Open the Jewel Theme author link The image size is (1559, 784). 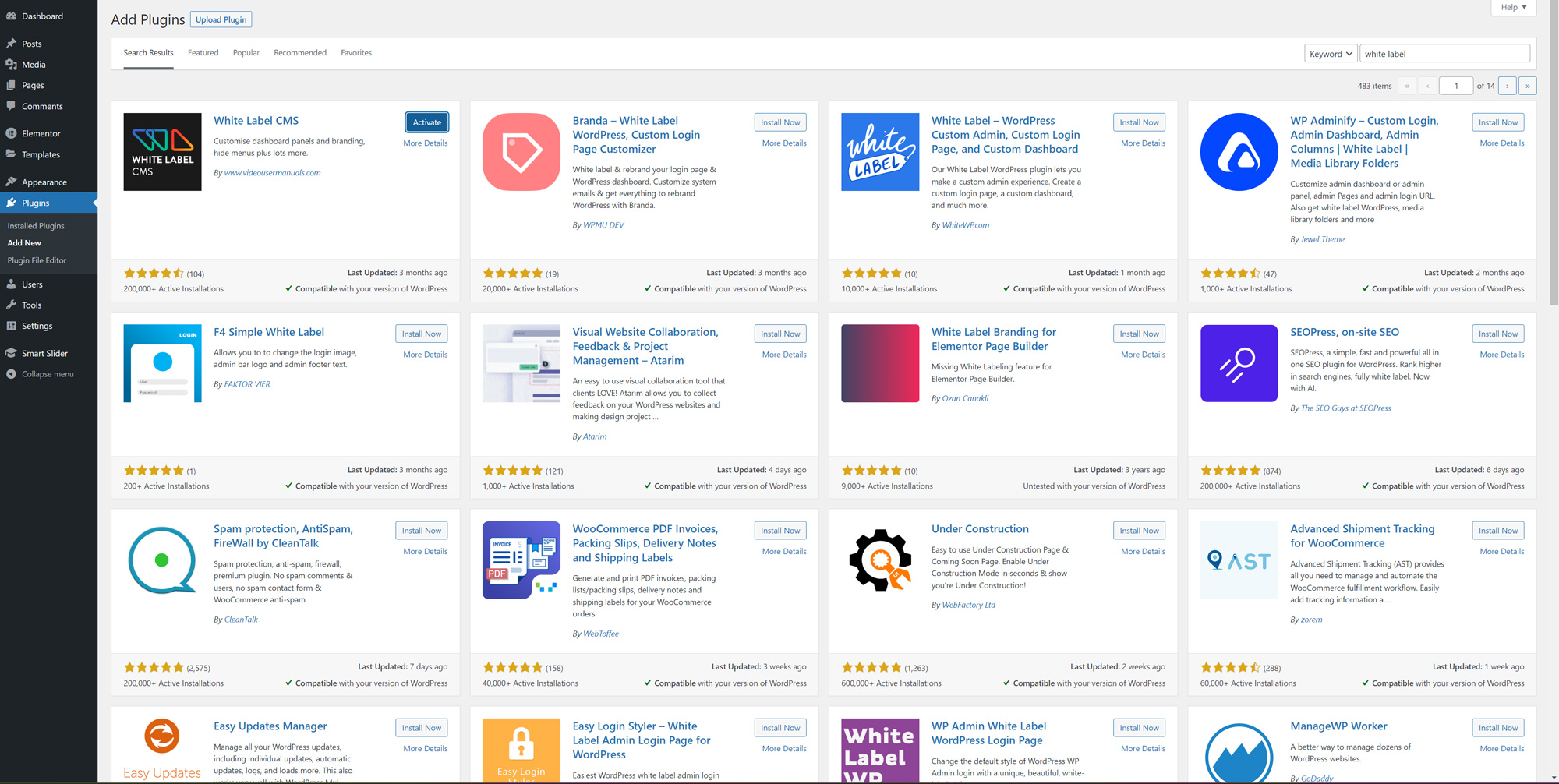click(1322, 239)
